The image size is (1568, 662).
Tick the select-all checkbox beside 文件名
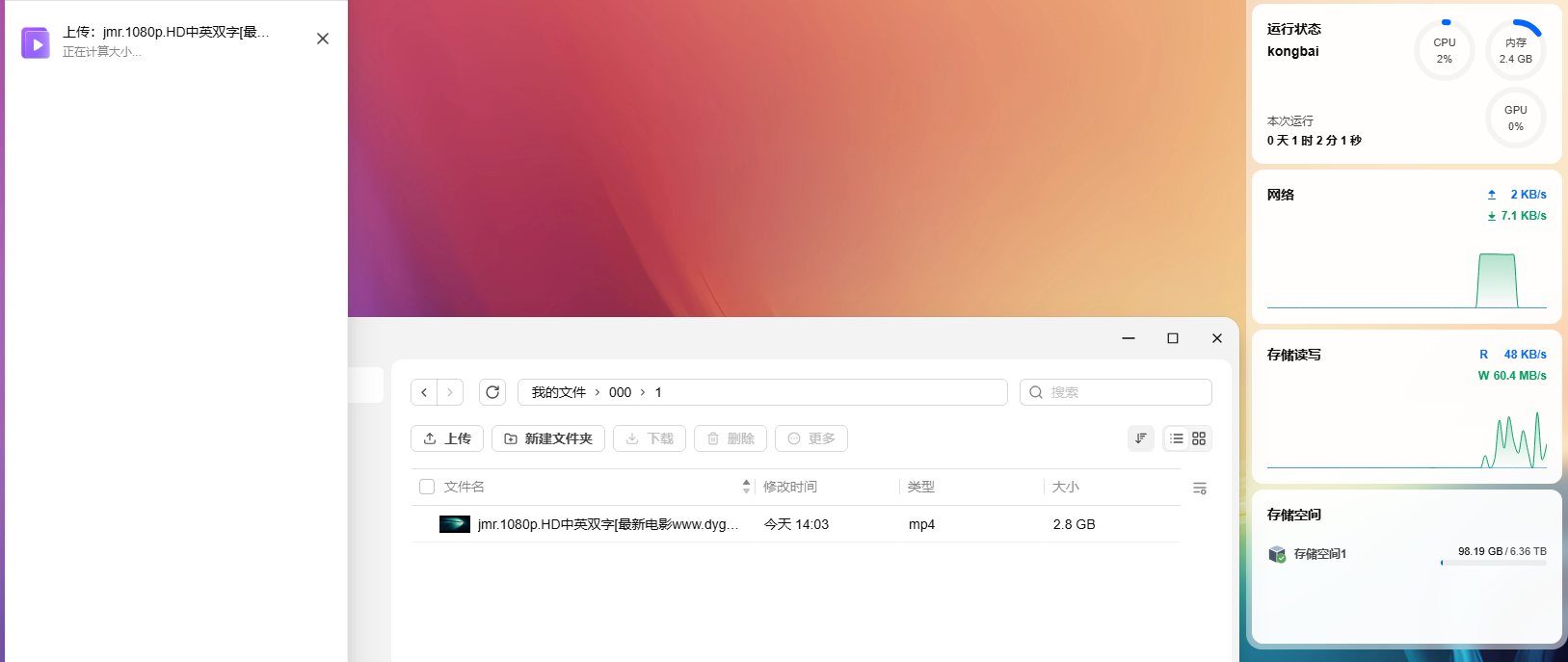pos(427,487)
